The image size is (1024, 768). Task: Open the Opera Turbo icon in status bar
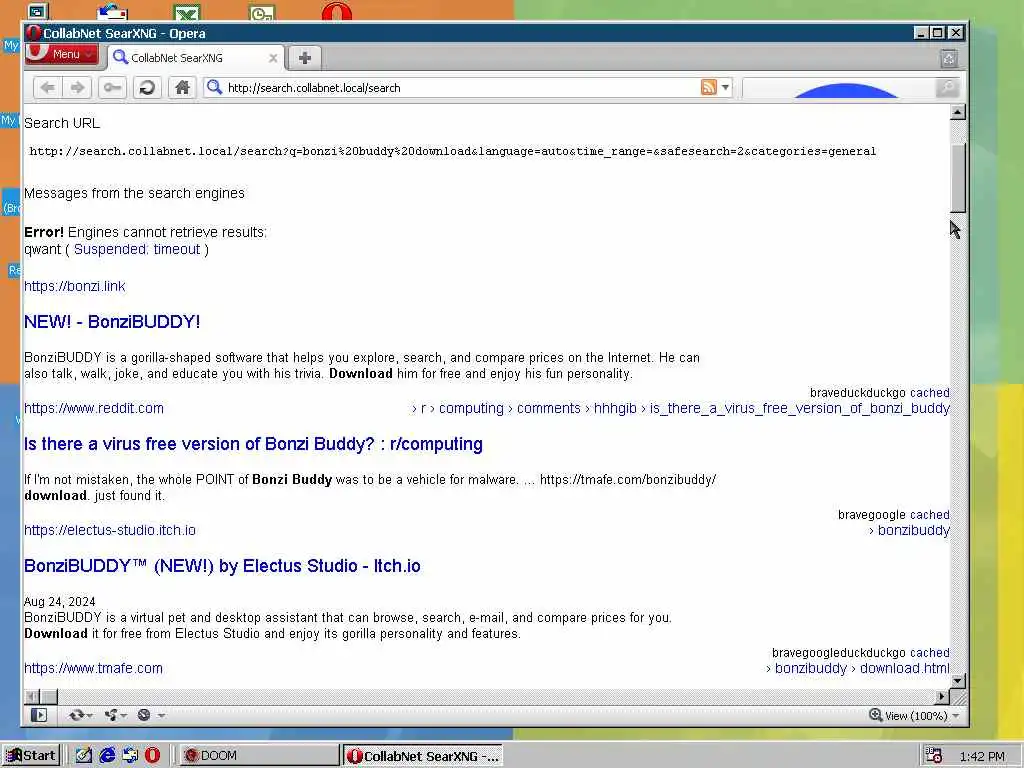144,715
